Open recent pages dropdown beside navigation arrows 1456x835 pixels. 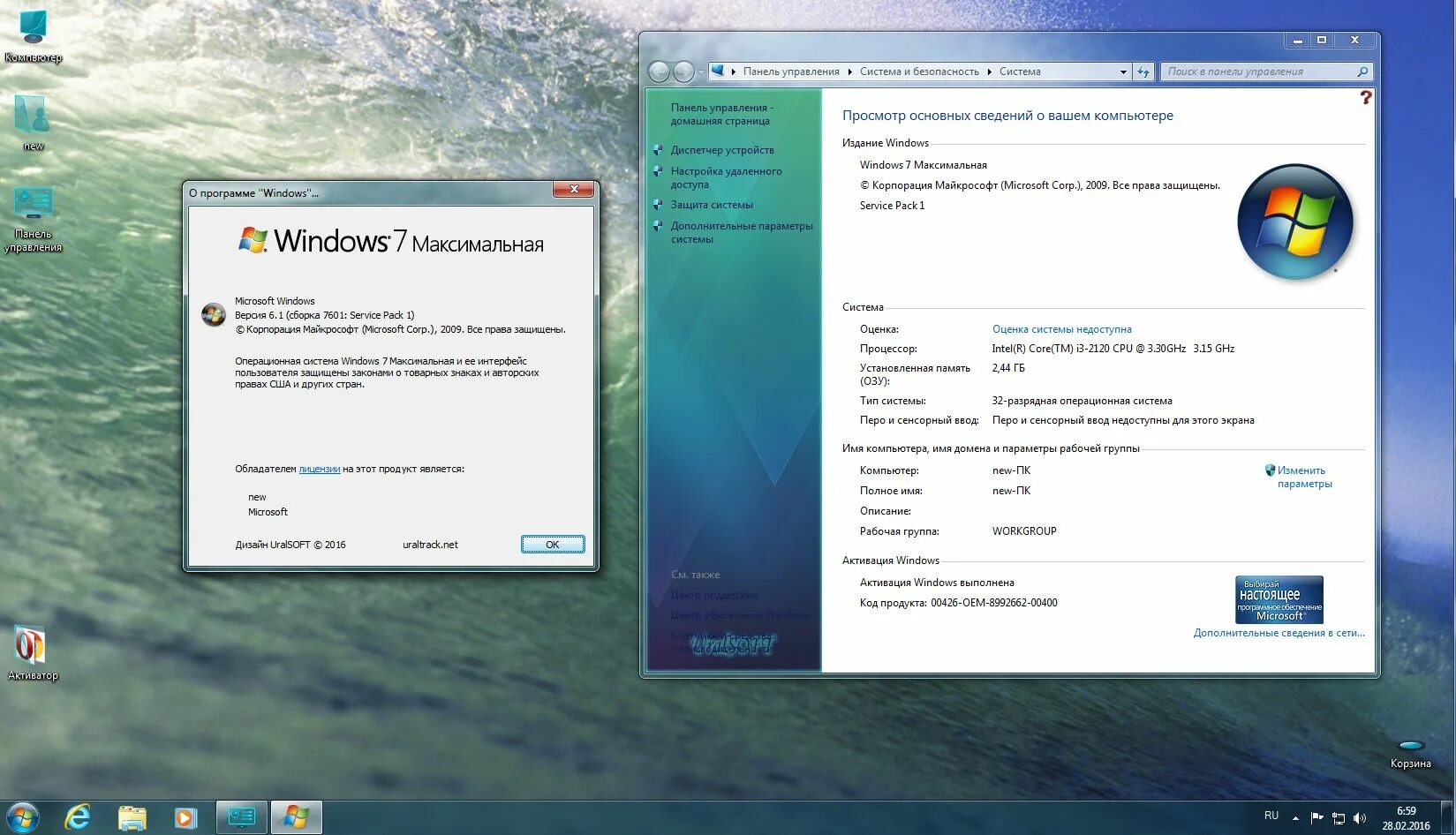point(701,72)
